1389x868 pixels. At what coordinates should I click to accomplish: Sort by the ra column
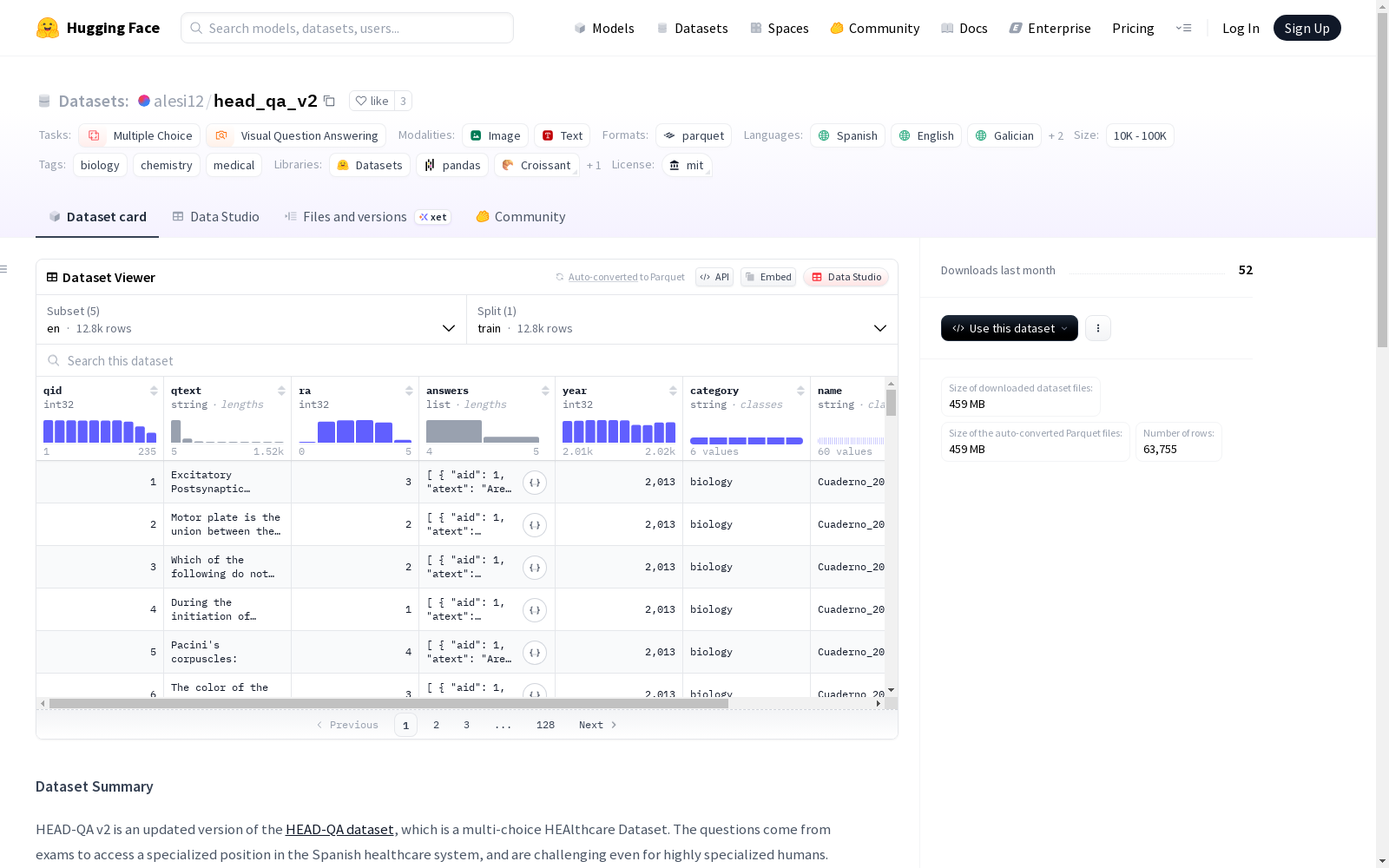409,391
